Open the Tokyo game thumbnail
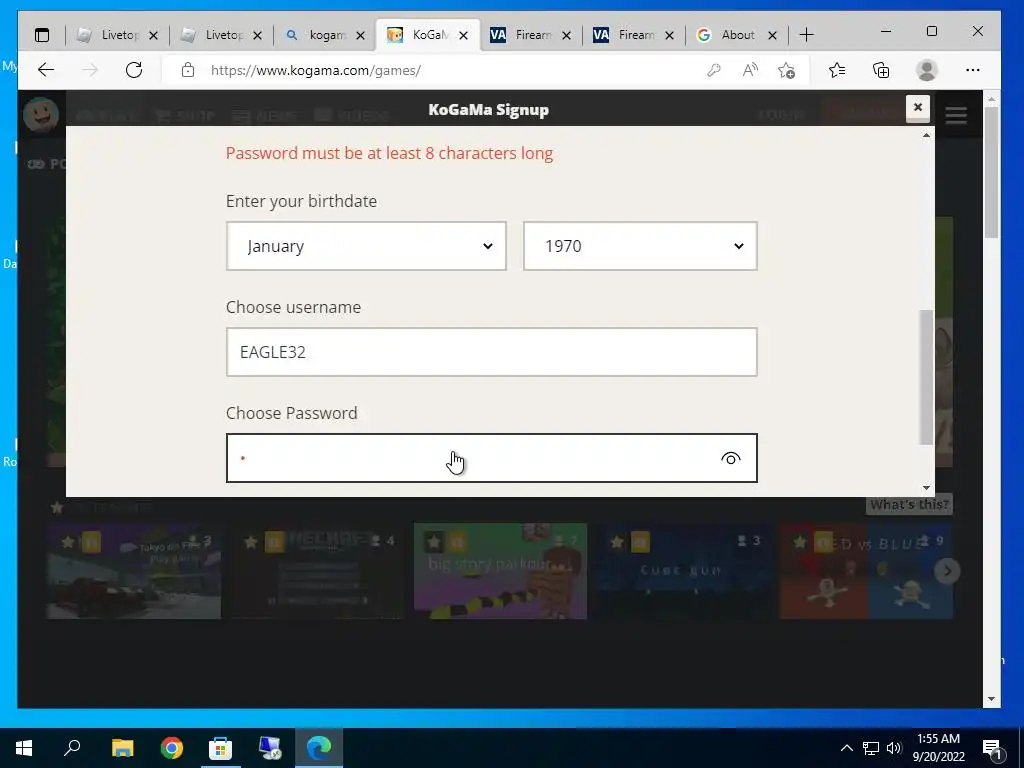 tap(134, 571)
